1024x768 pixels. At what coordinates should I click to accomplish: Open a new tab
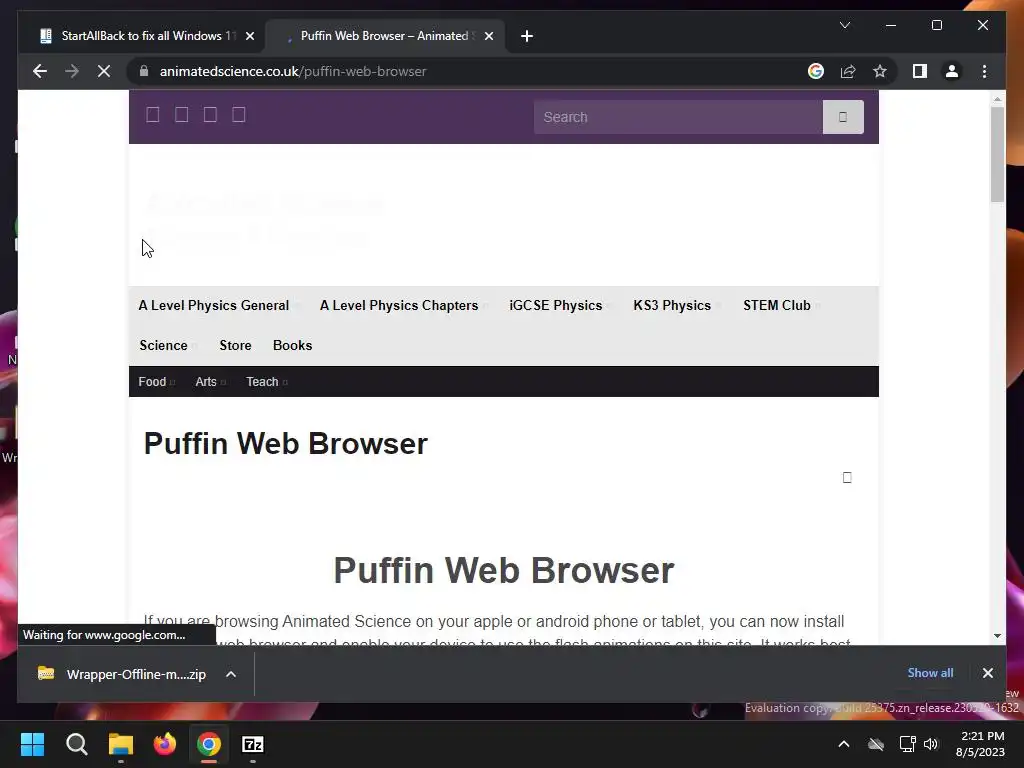click(527, 36)
